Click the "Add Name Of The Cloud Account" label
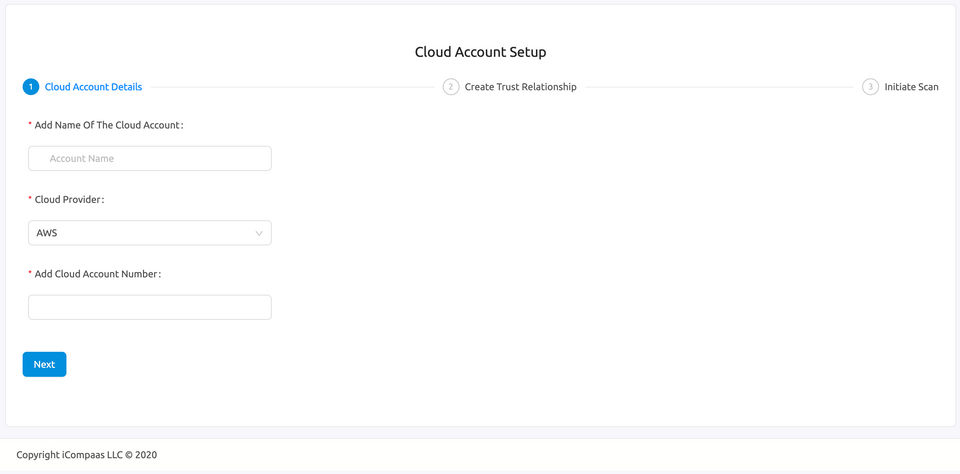This screenshot has height=474, width=960. 108,125
